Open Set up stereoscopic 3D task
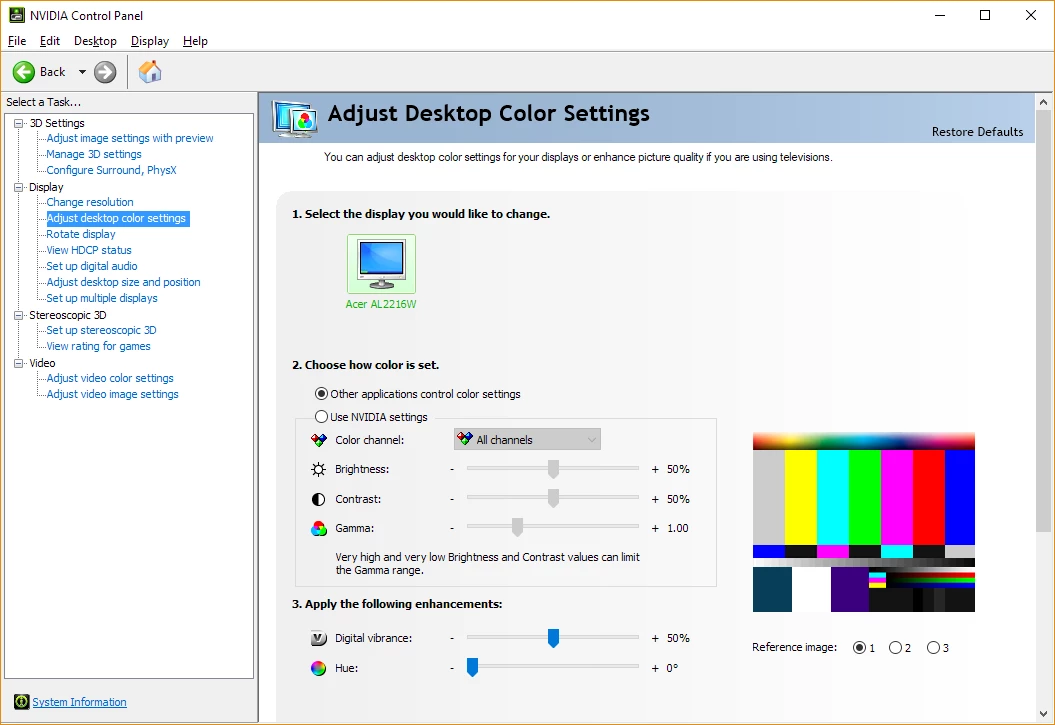The image size is (1055, 725). 101,330
